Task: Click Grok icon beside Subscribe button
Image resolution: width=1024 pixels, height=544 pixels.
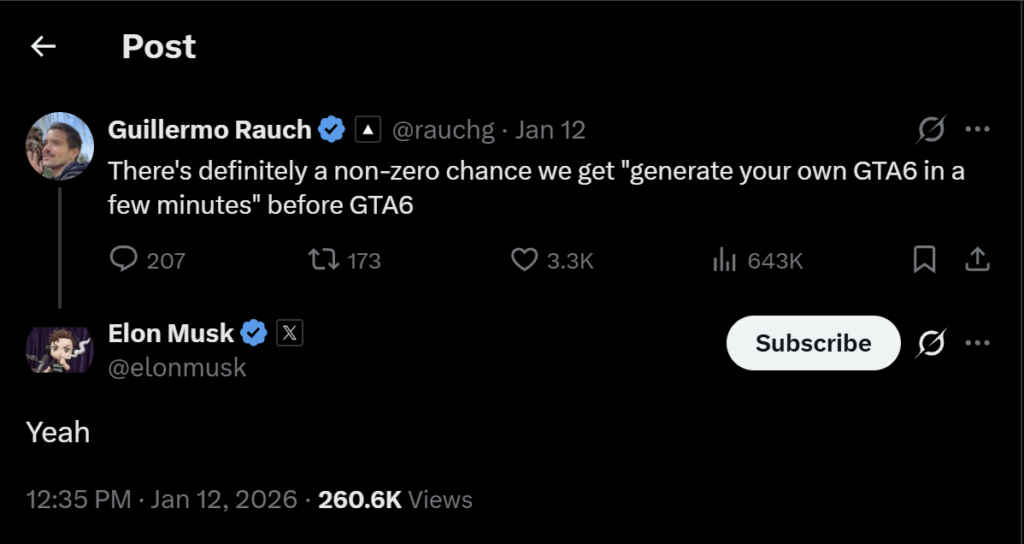Action: coord(931,343)
